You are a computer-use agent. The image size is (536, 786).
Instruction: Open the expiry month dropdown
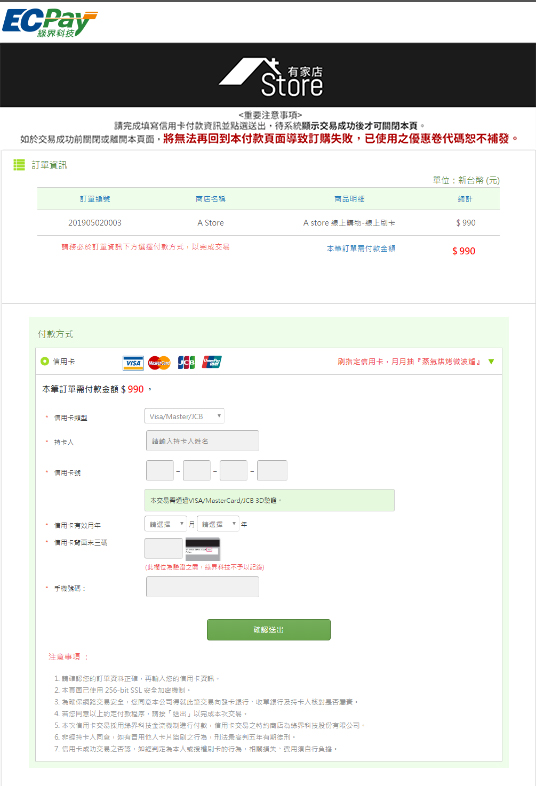tap(165, 524)
